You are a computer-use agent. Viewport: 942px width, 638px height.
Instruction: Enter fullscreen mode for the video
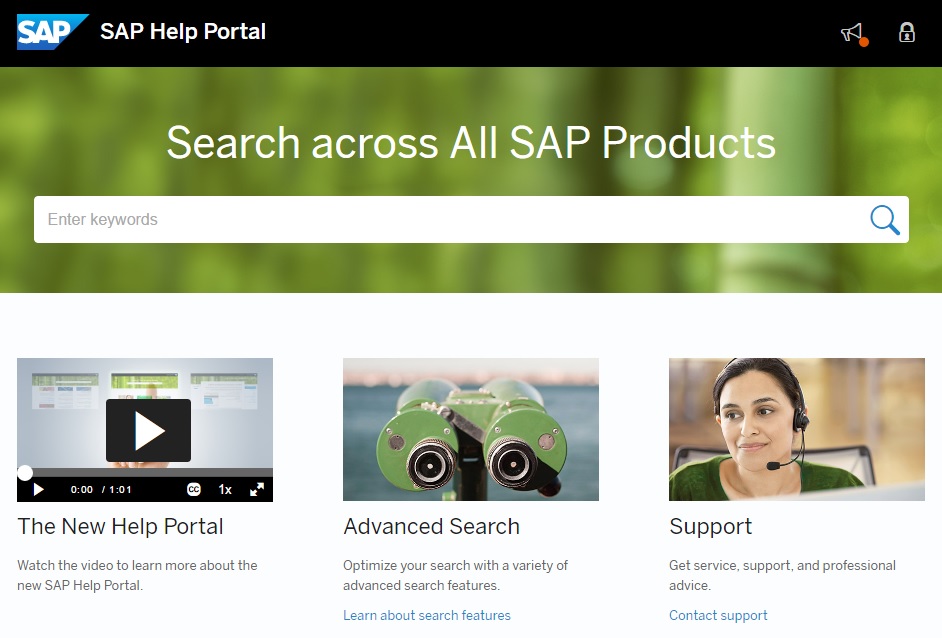pyautogui.click(x=257, y=490)
